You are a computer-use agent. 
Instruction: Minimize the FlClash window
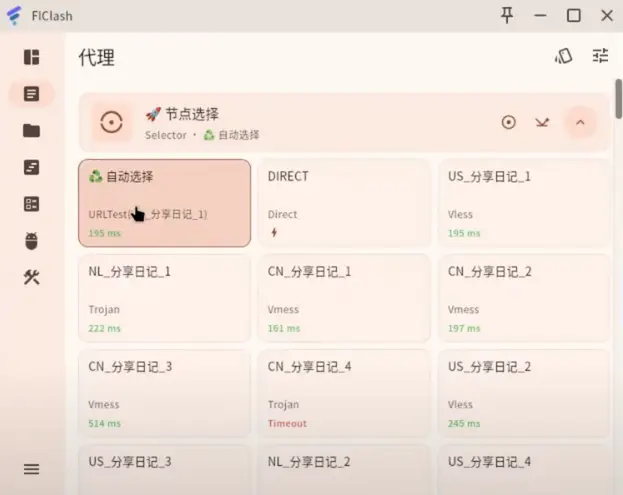pos(540,15)
